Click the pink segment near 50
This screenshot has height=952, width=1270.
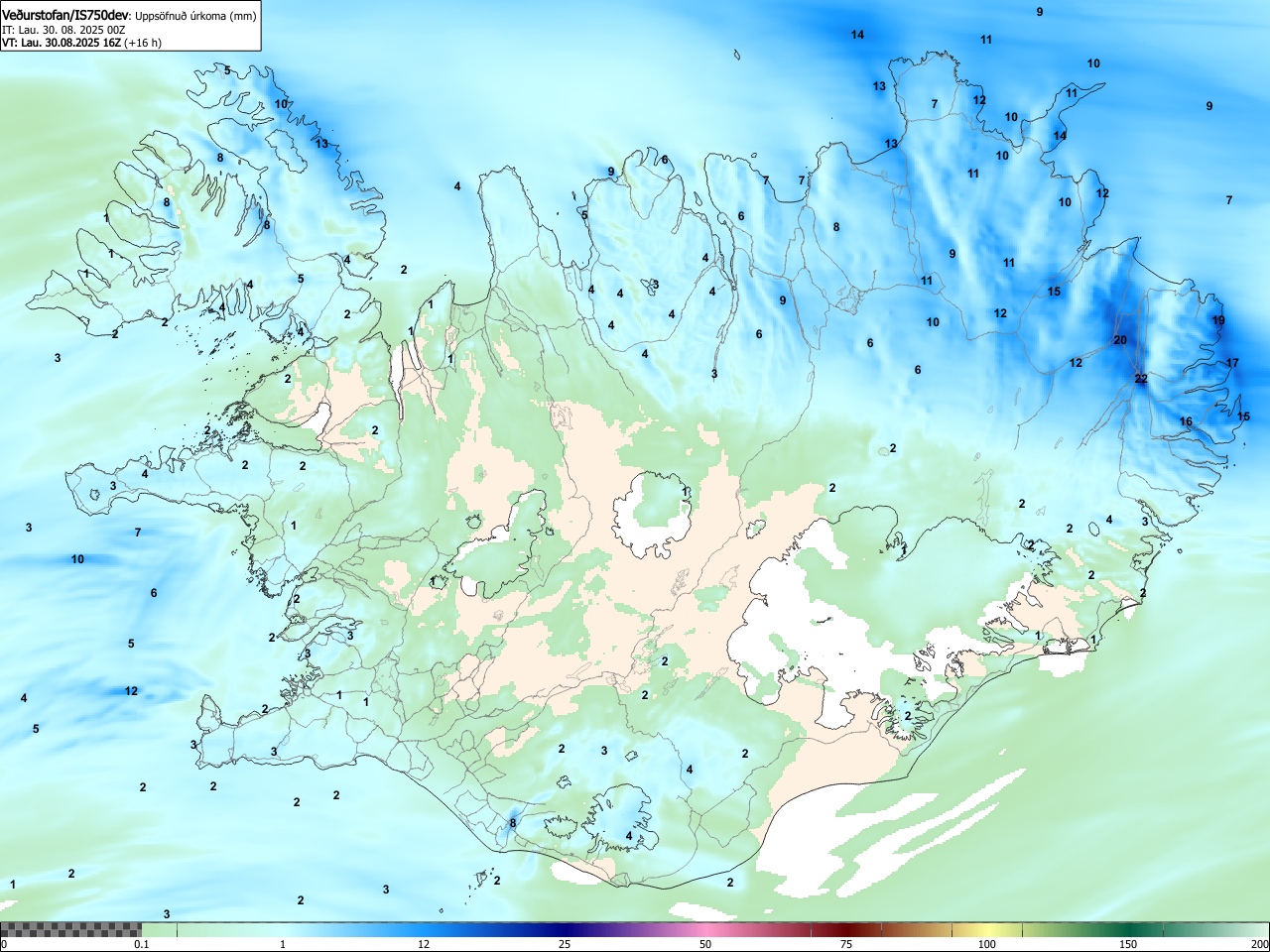click(705, 929)
